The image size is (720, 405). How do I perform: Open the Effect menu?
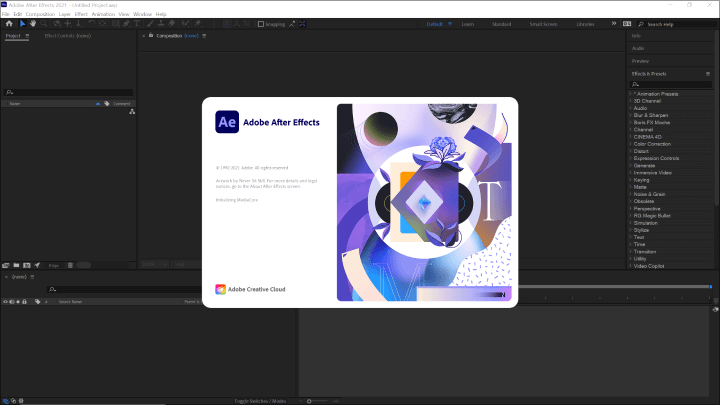pyautogui.click(x=81, y=14)
